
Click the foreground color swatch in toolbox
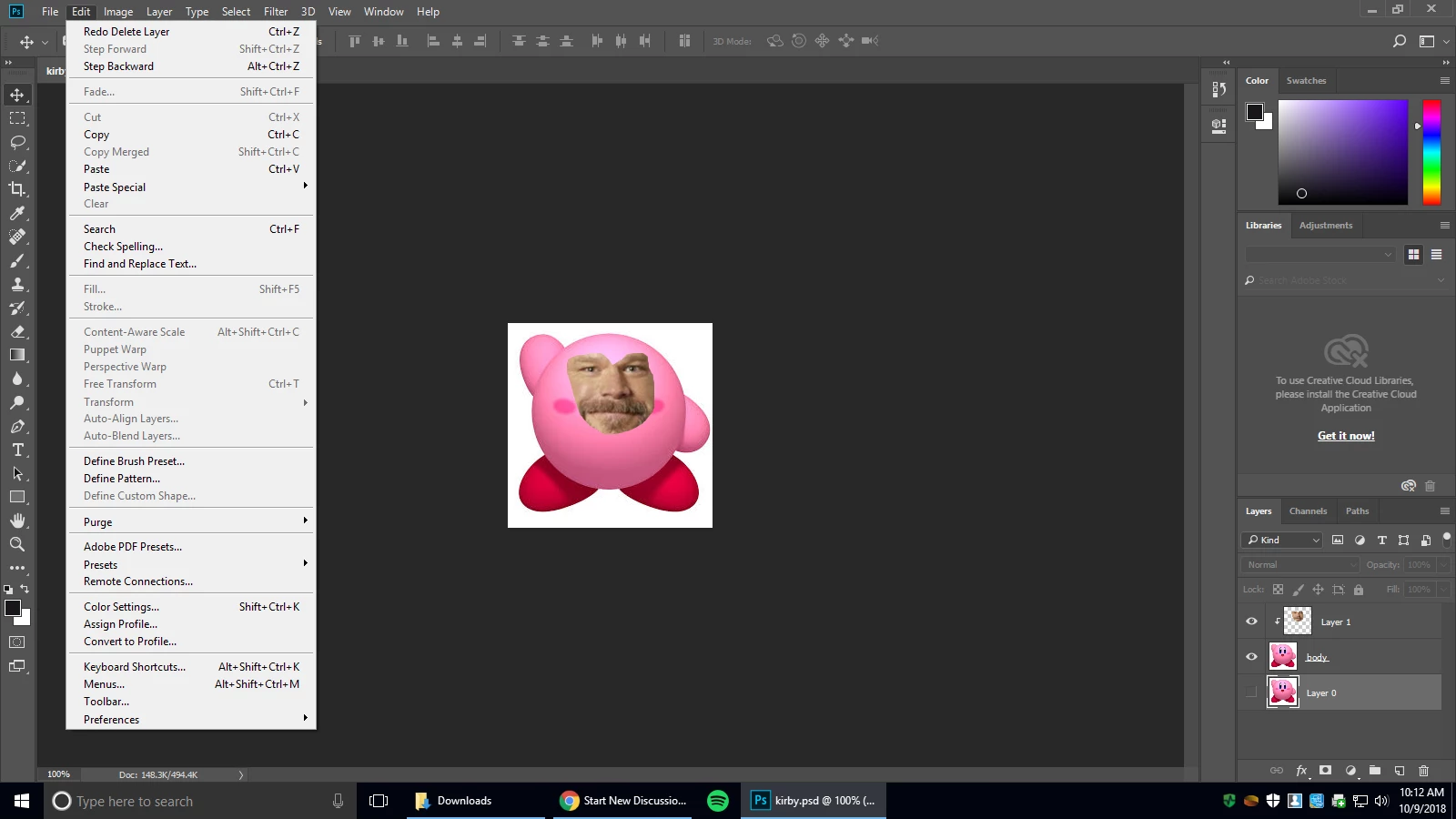point(13,608)
